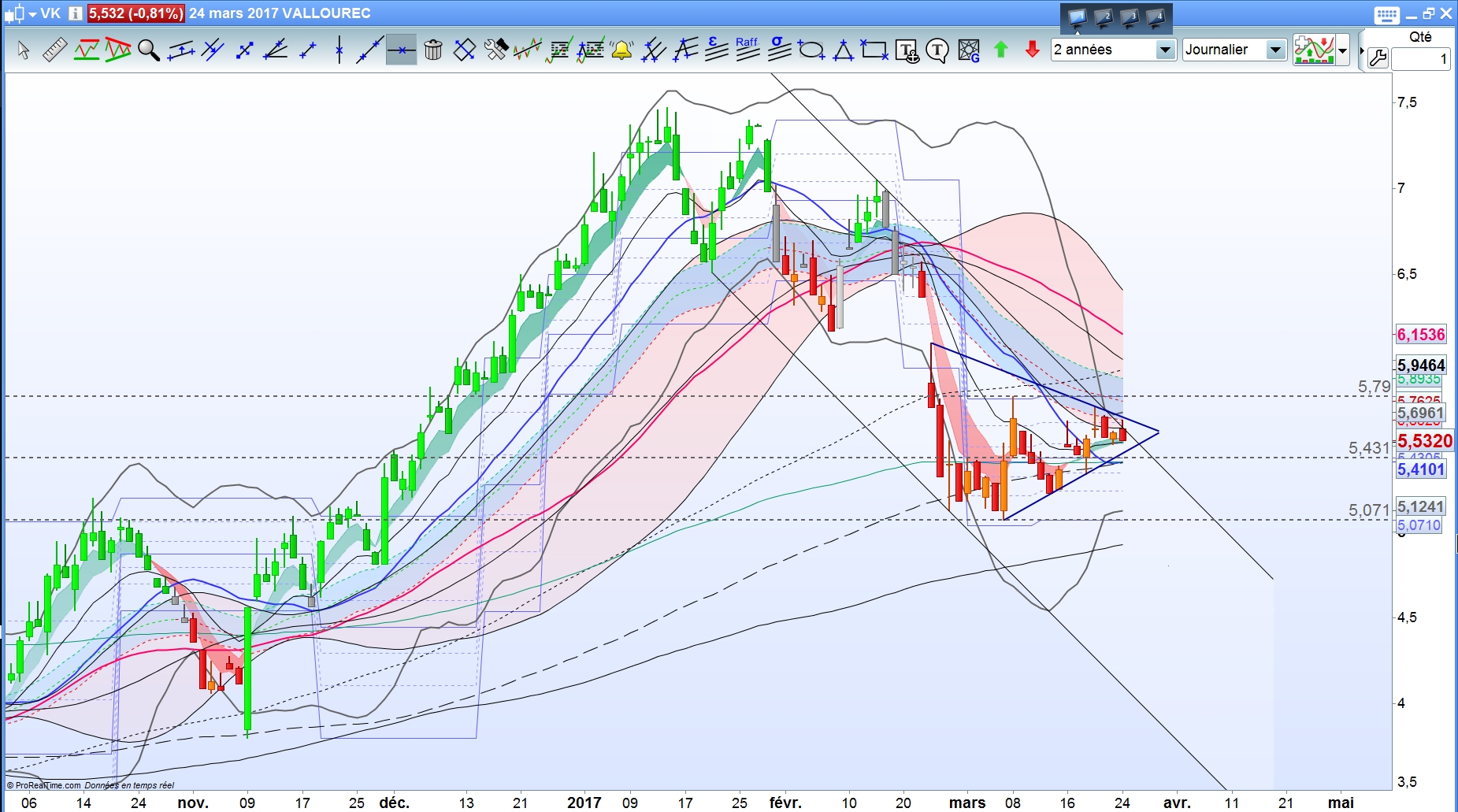The height and width of the screenshot is (812, 1458).
Task: Focus the Qté quantity input field
Action: click(1421, 59)
